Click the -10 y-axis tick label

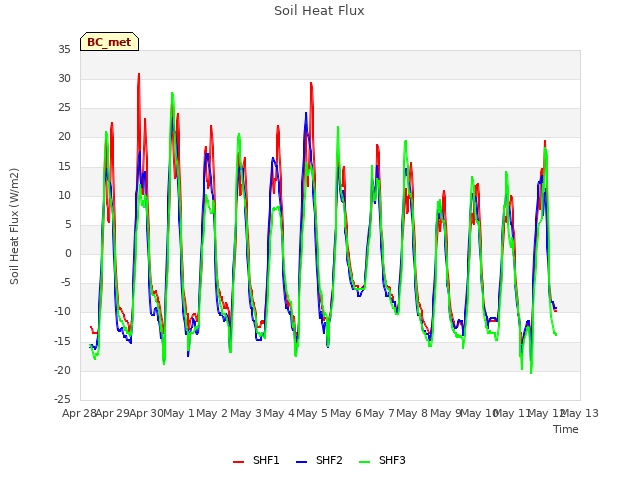[x=63, y=312]
